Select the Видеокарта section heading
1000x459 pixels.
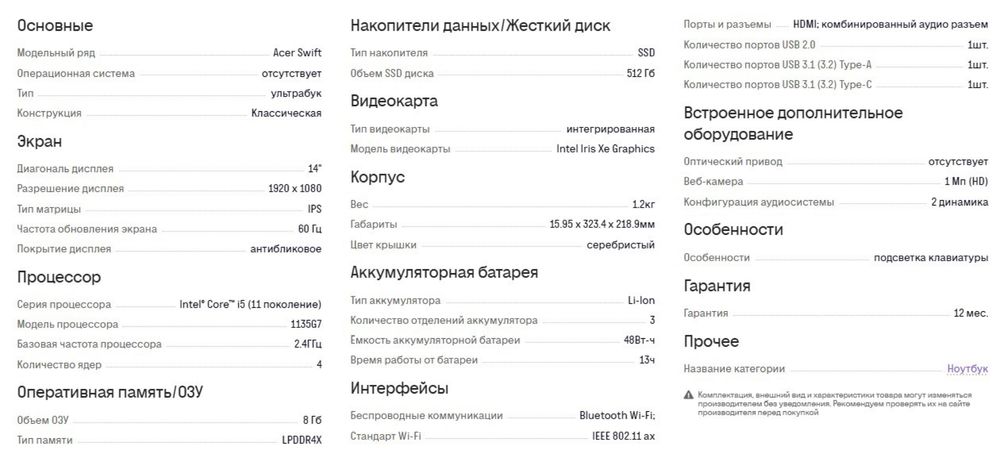[394, 101]
